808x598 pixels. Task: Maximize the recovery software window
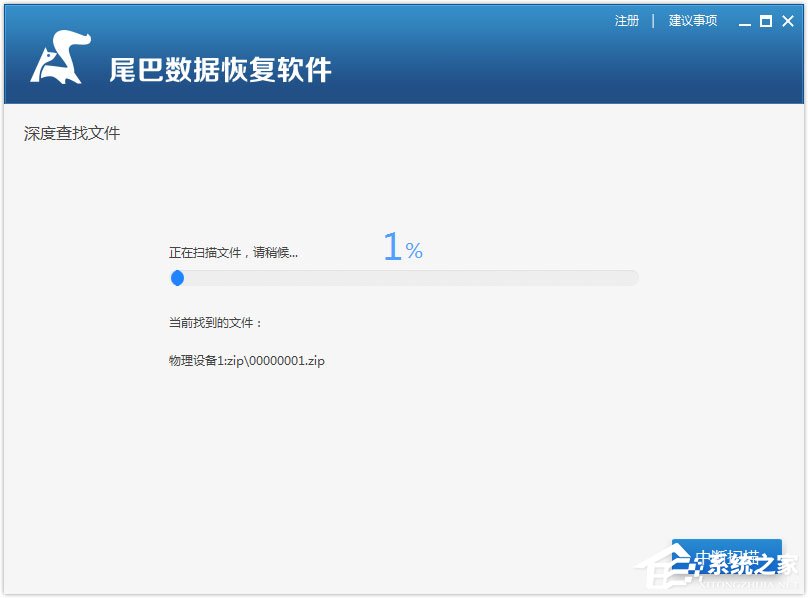coord(766,21)
